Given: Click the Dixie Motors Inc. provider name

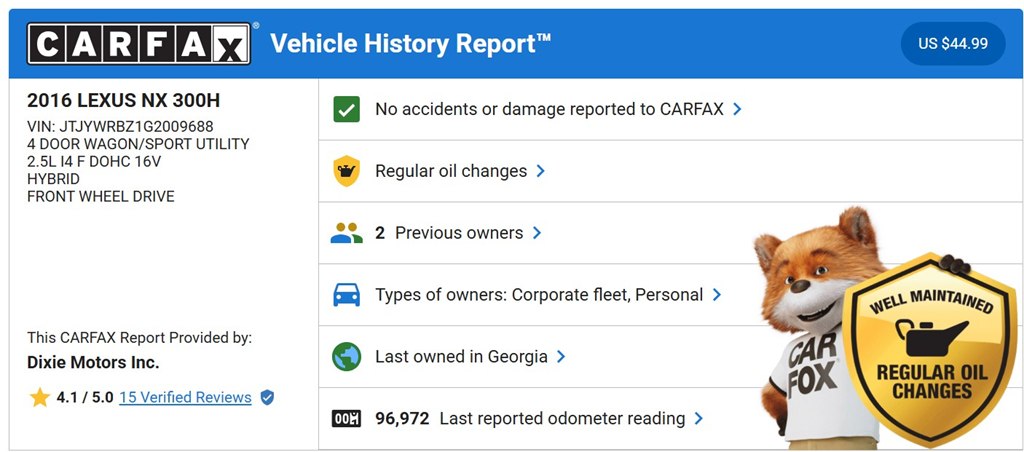Looking at the screenshot, I should click(x=93, y=363).
